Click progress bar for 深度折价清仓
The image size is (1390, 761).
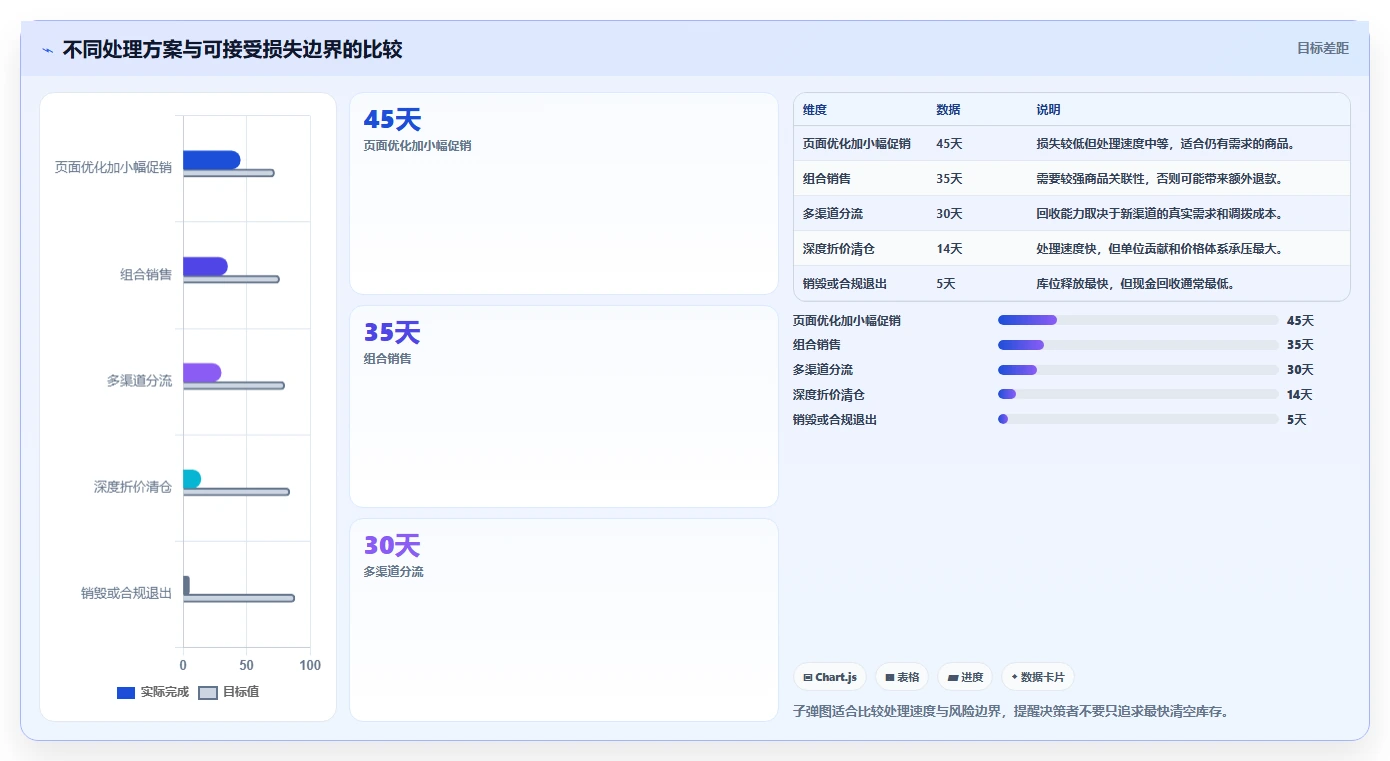pyautogui.click(x=1138, y=395)
